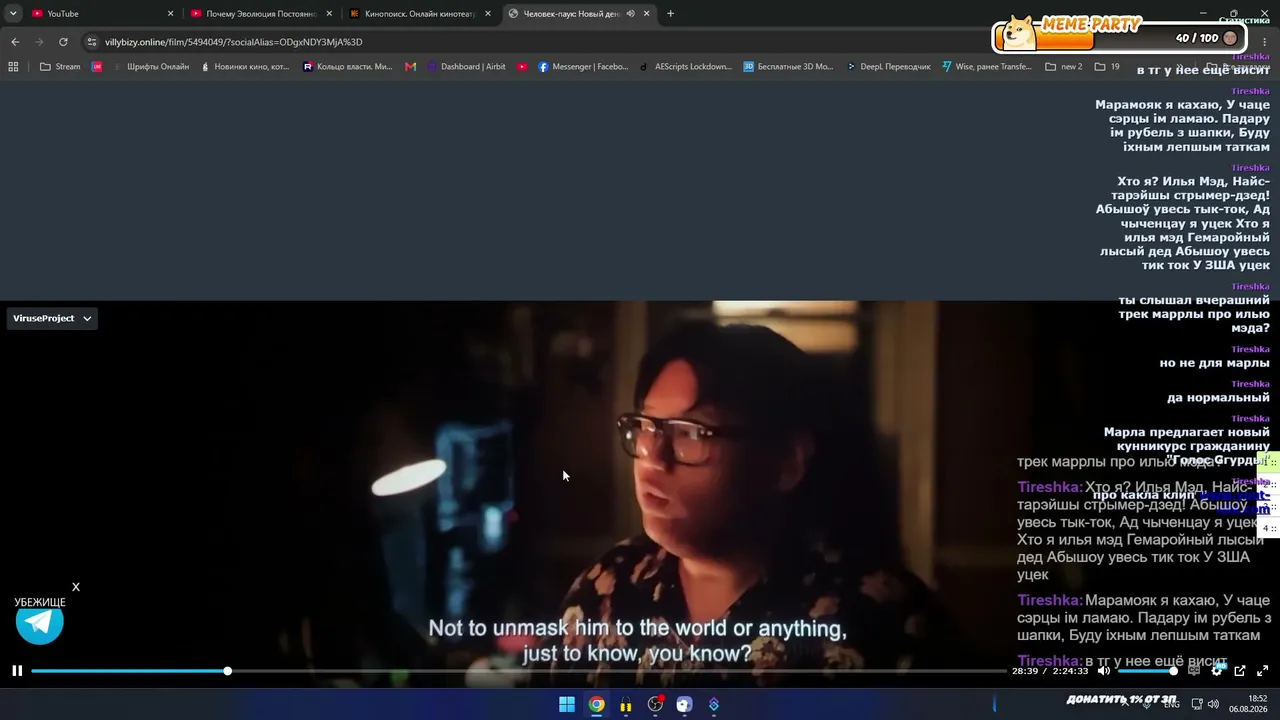
Task: Open the bookmarks apps grid icon
Action: (13, 67)
